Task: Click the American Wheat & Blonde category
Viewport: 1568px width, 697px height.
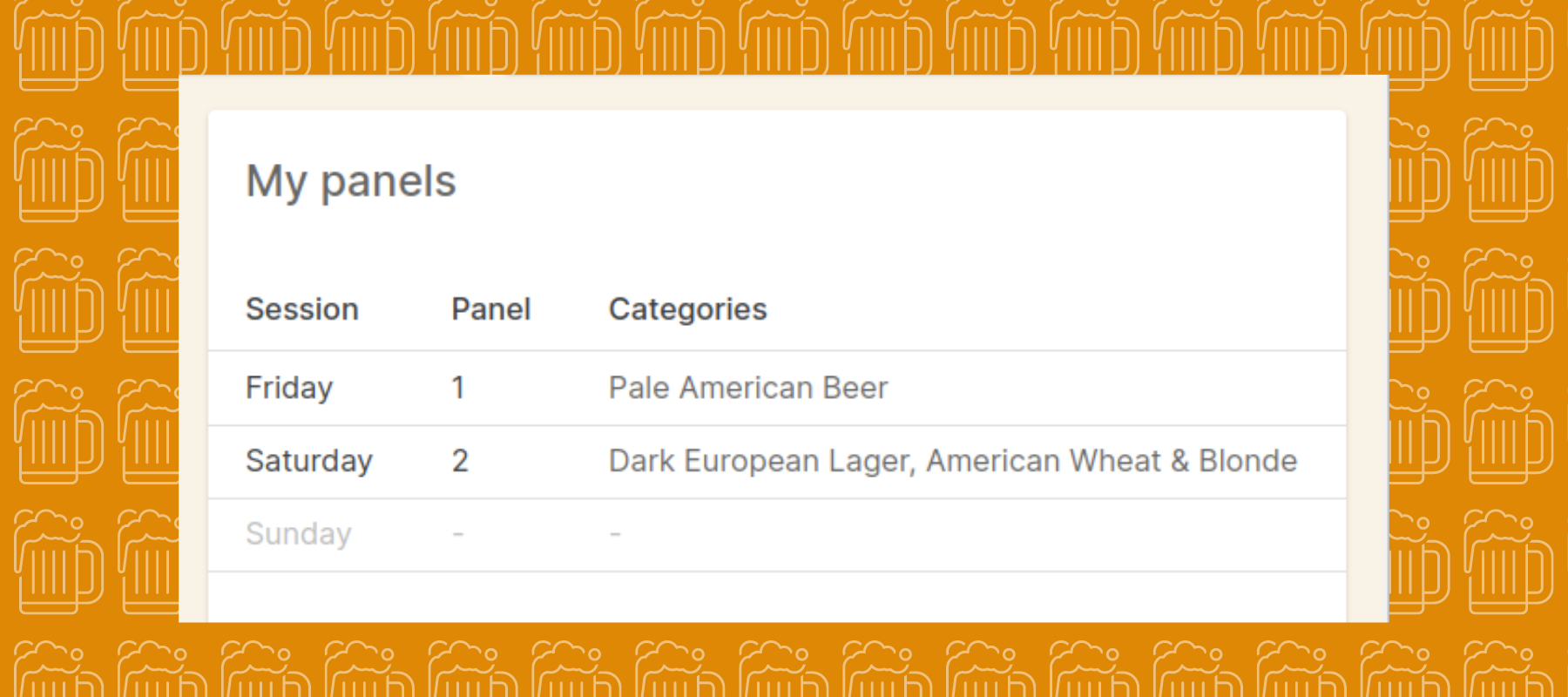Action: point(1112,461)
